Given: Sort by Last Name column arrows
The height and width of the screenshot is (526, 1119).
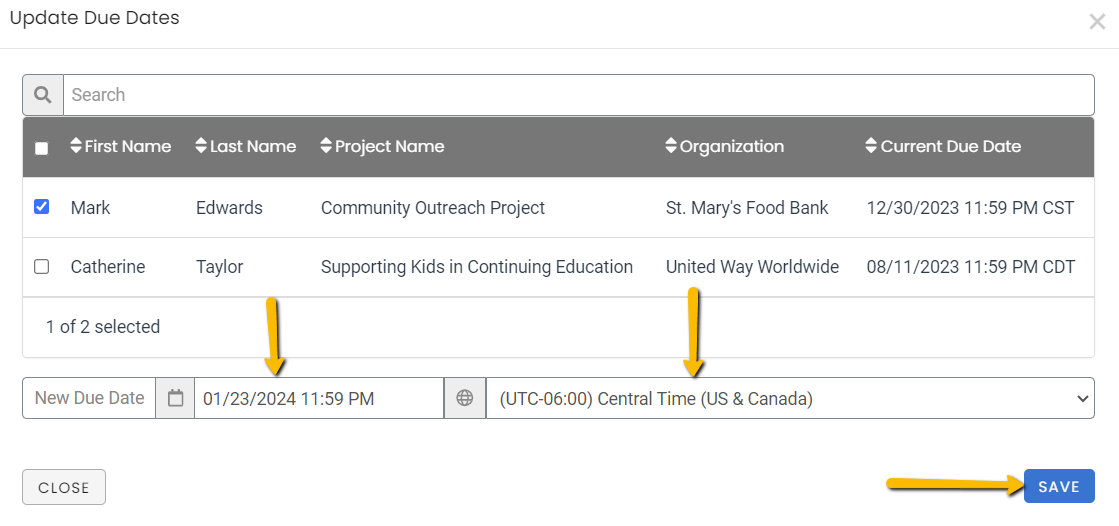Looking at the screenshot, I should point(201,146).
